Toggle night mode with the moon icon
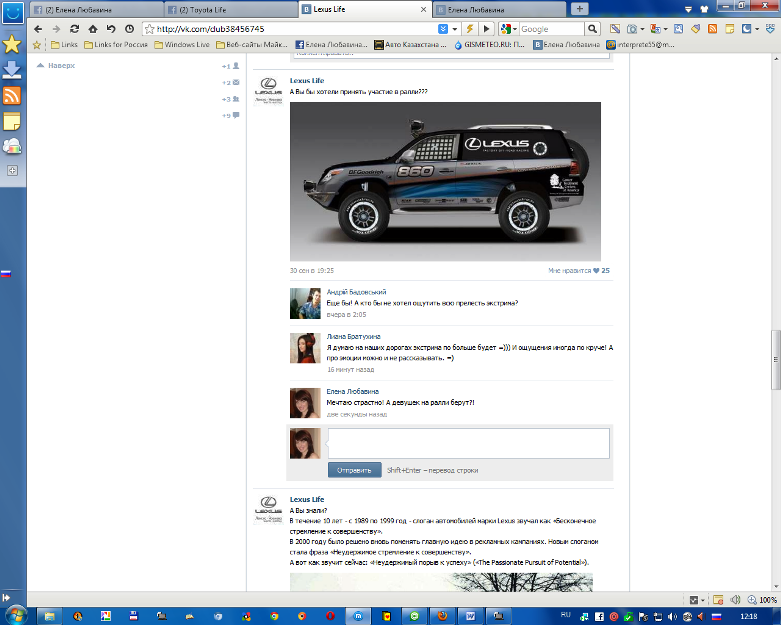The height and width of the screenshot is (625, 781). (x=746, y=29)
